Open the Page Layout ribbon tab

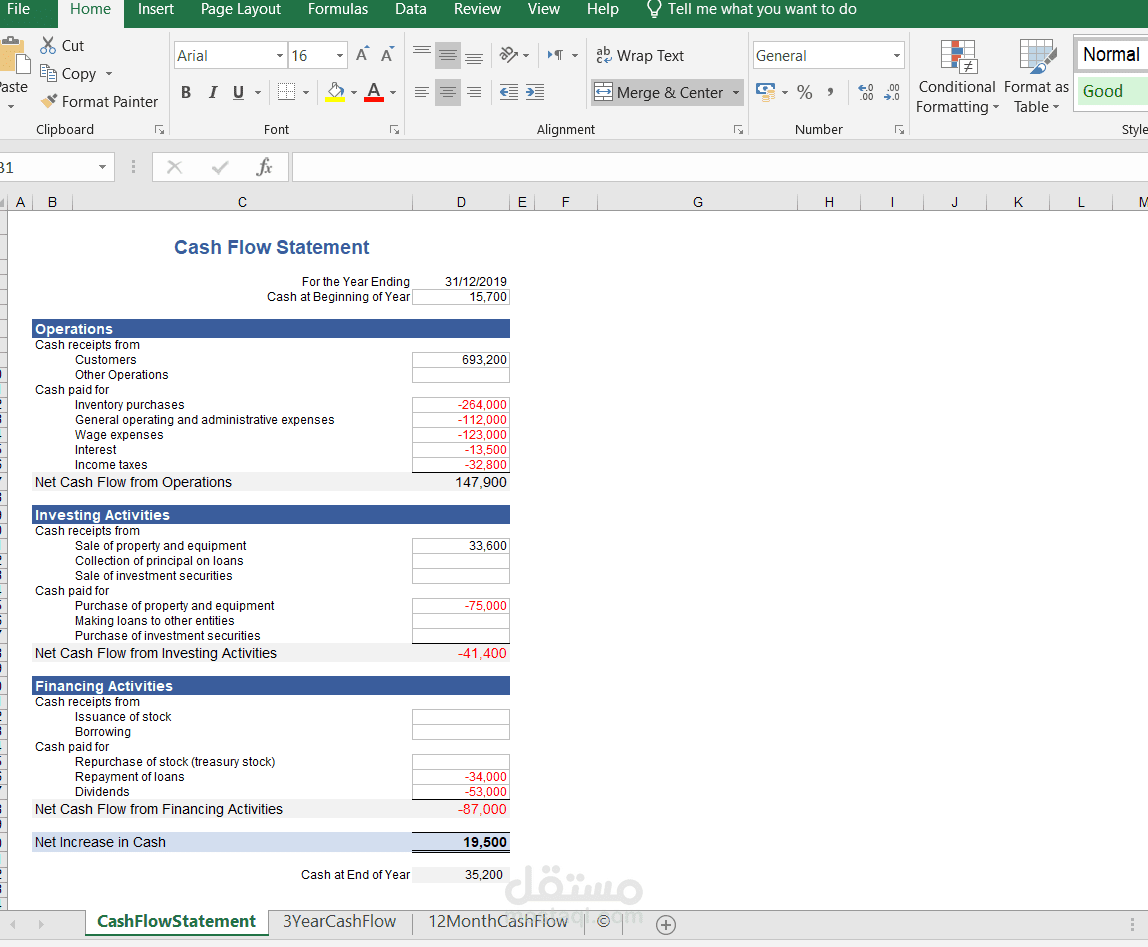coord(241,10)
